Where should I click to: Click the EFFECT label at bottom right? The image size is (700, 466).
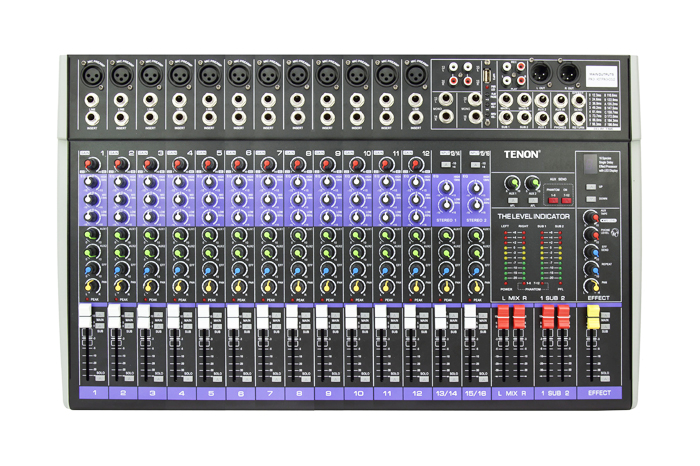coord(599,394)
